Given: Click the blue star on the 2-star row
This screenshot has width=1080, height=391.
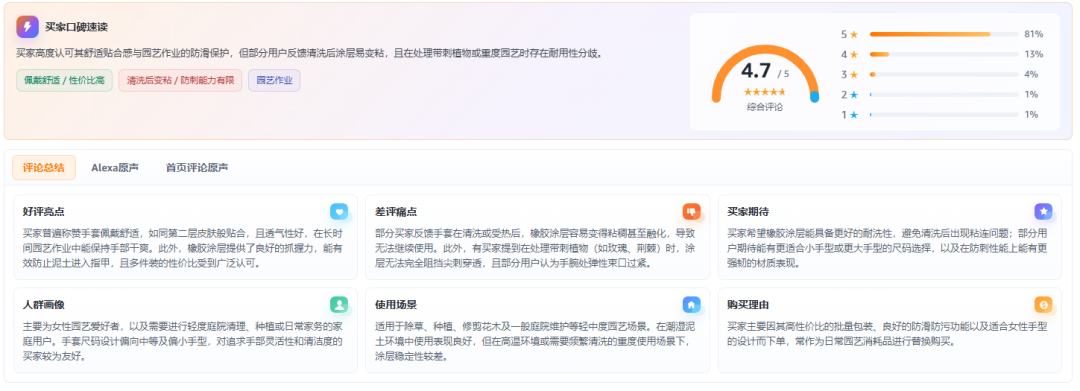Looking at the screenshot, I should [x=854, y=94].
